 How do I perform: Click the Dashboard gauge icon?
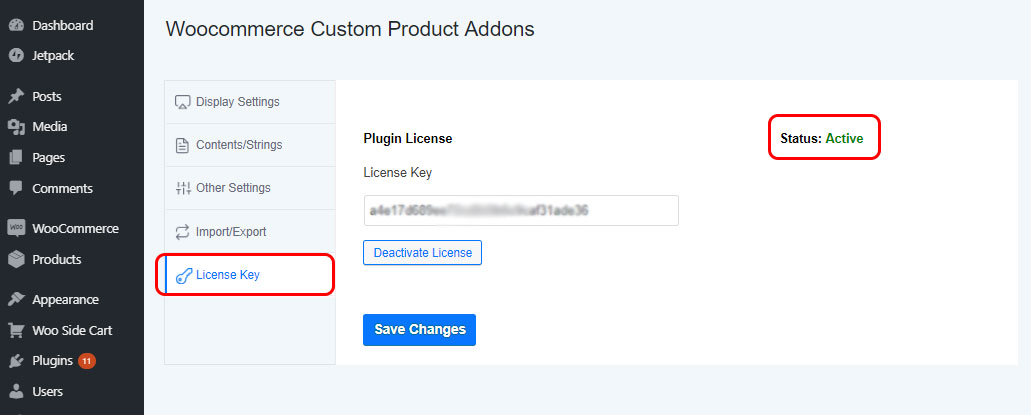[x=16, y=26]
